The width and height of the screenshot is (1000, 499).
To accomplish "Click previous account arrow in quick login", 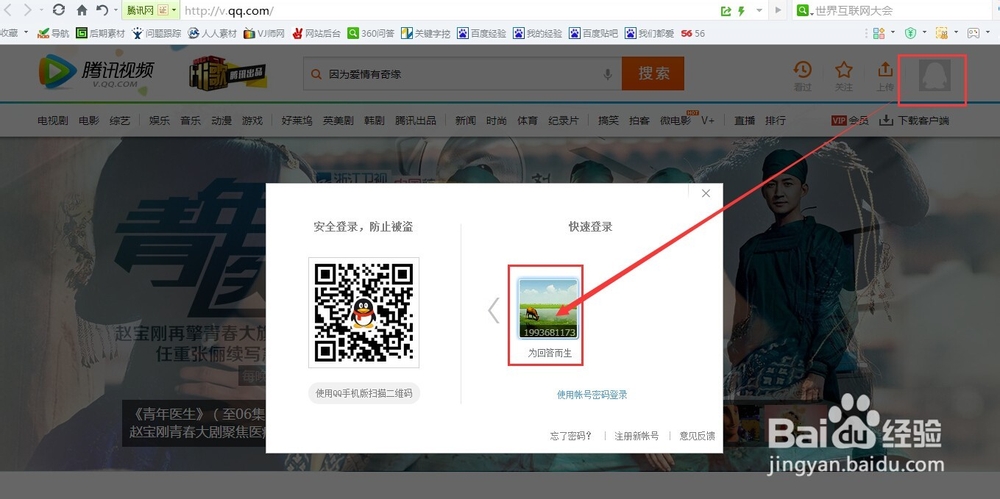I will pyautogui.click(x=493, y=311).
